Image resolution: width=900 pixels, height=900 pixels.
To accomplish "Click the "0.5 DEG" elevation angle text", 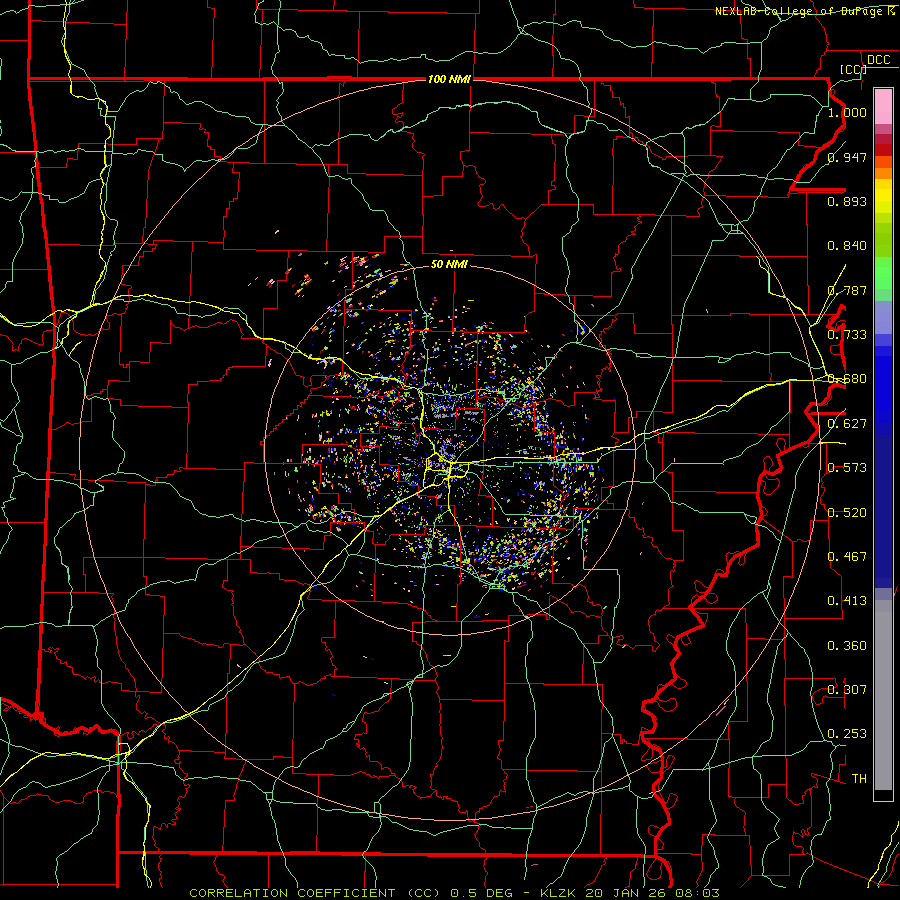I will (x=481, y=893).
